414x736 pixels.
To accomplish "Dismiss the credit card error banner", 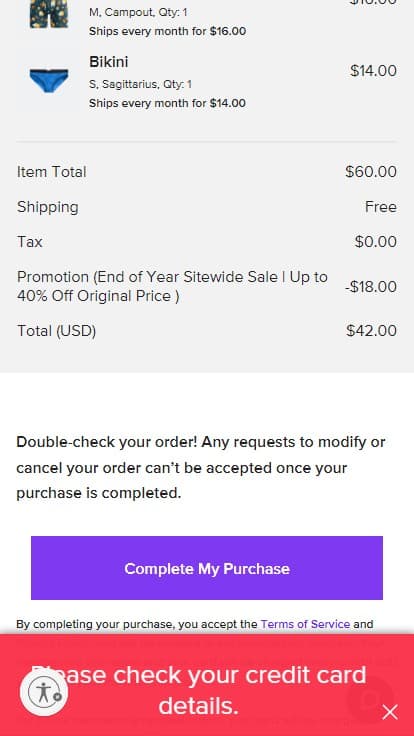I will pos(390,712).
